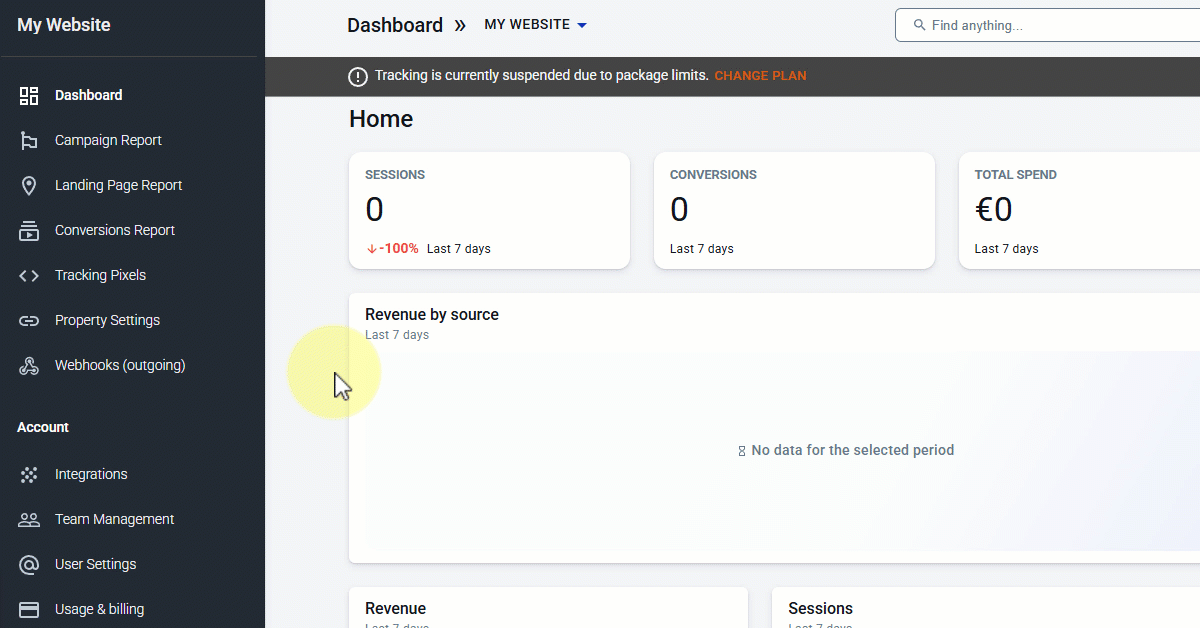
Task: Click the Home page heading
Action: pyautogui.click(x=381, y=119)
